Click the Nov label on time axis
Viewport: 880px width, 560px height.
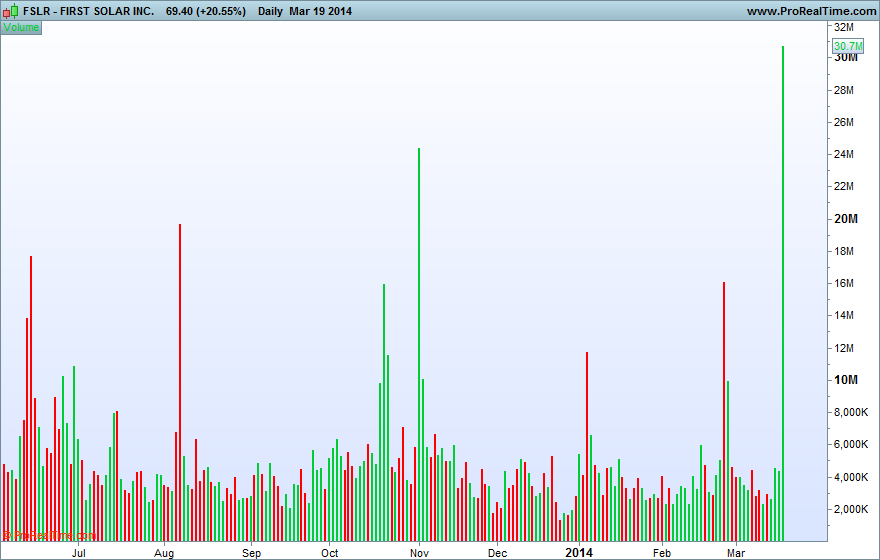pyautogui.click(x=419, y=553)
